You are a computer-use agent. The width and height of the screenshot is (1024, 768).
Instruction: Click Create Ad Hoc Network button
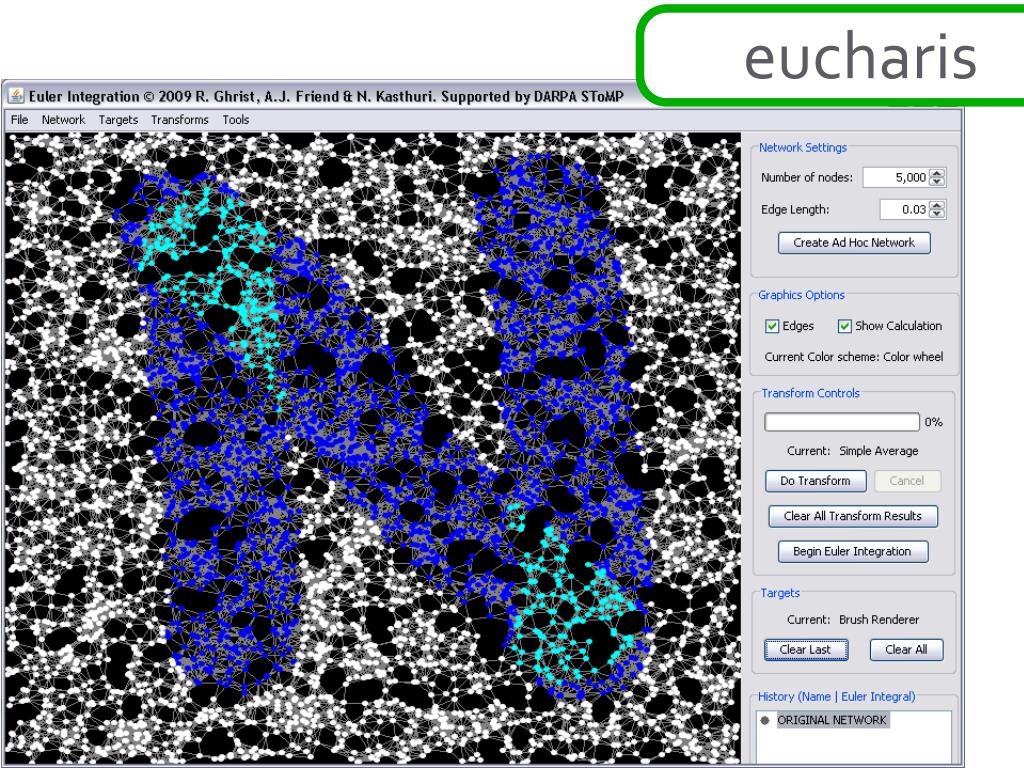point(854,242)
